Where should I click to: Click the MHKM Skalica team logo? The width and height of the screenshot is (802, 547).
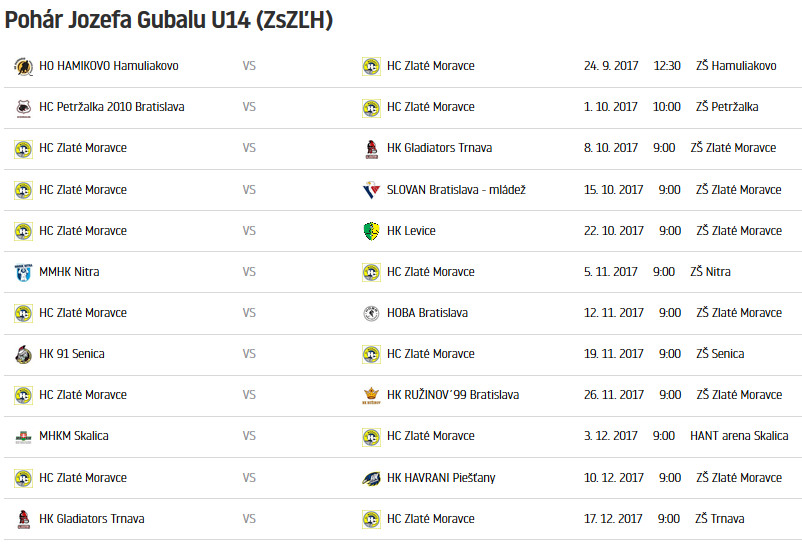click(23, 436)
